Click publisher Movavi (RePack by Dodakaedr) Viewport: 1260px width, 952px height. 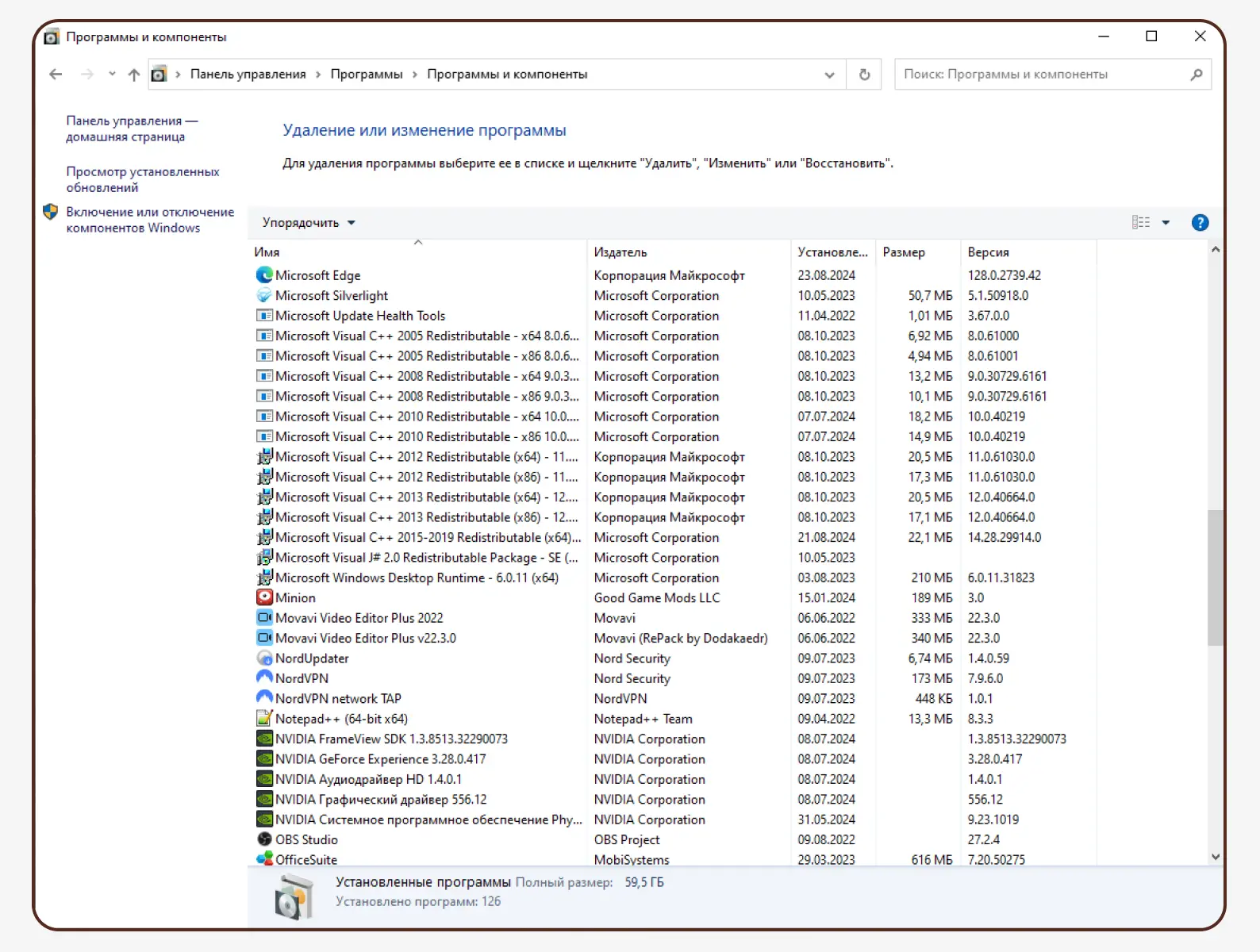pos(681,638)
